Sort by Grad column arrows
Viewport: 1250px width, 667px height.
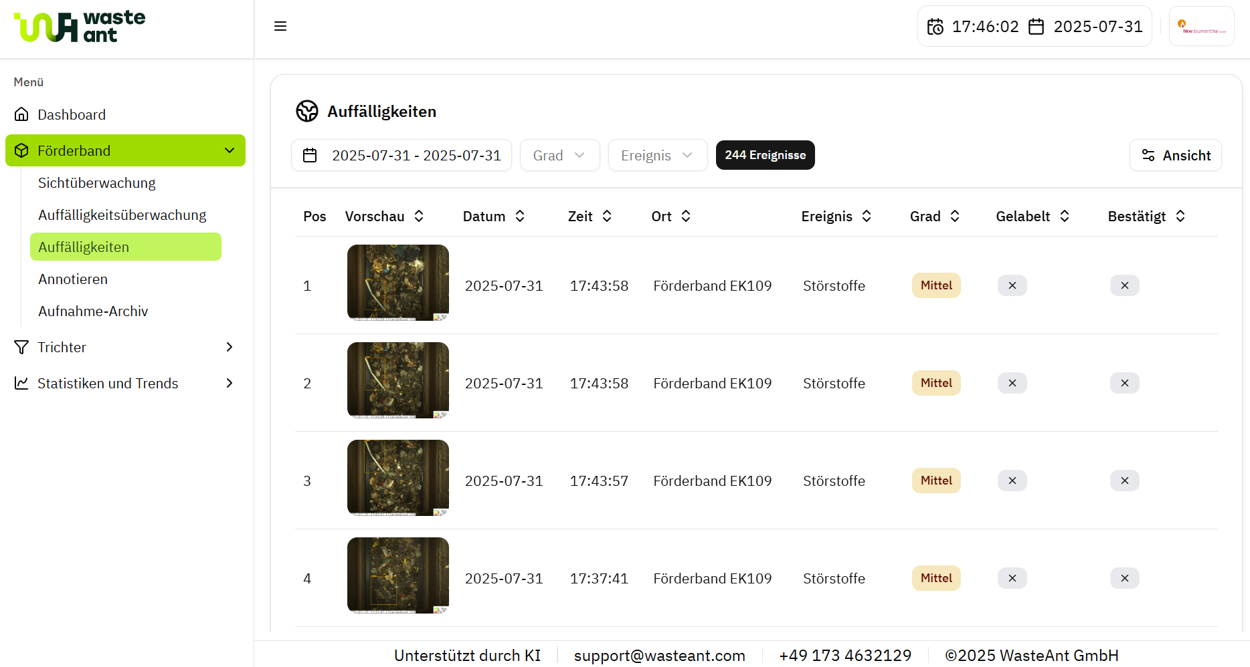point(955,216)
